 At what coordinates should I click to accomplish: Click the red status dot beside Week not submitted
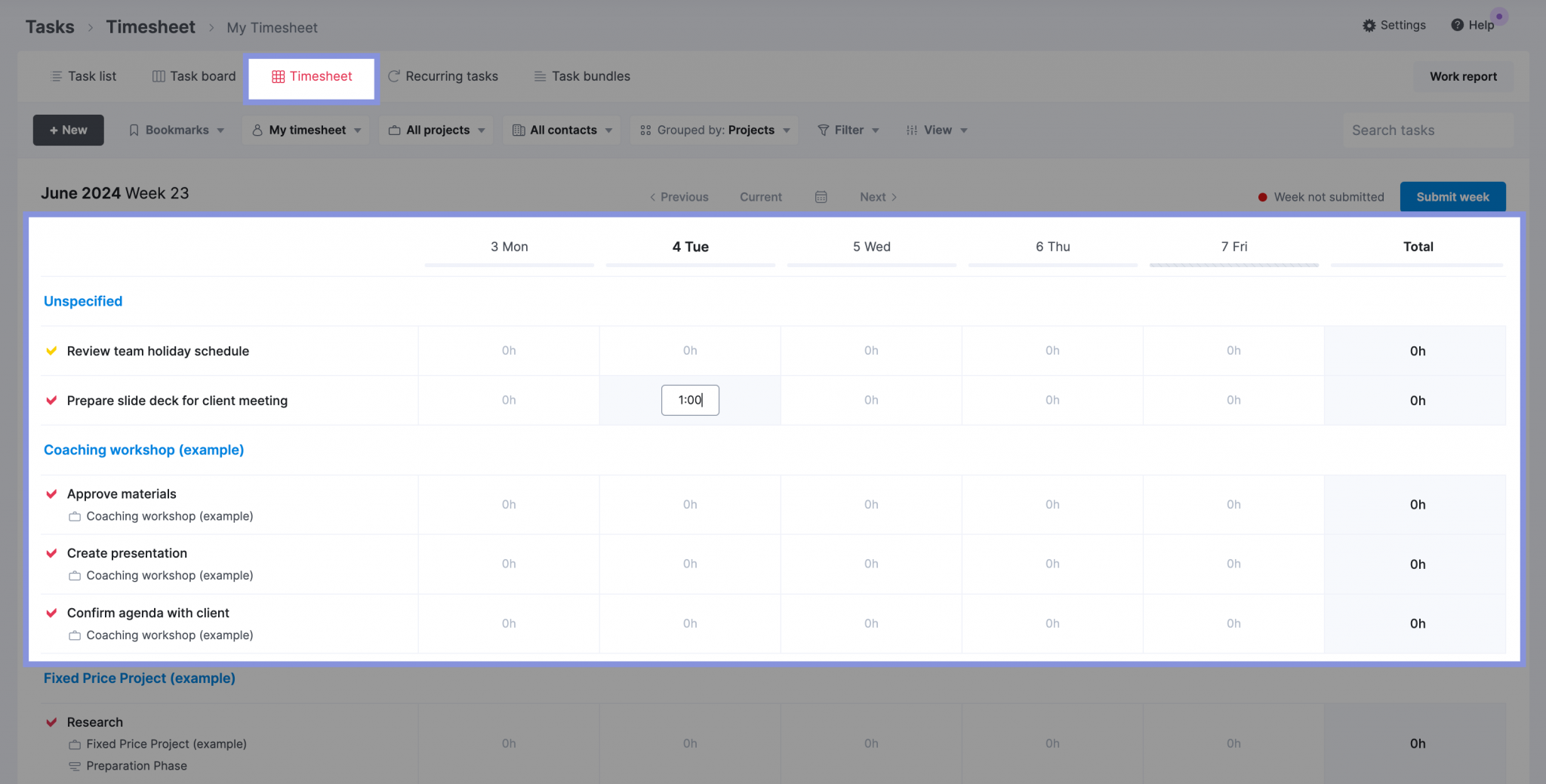pyautogui.click(x=1262, y=196)
